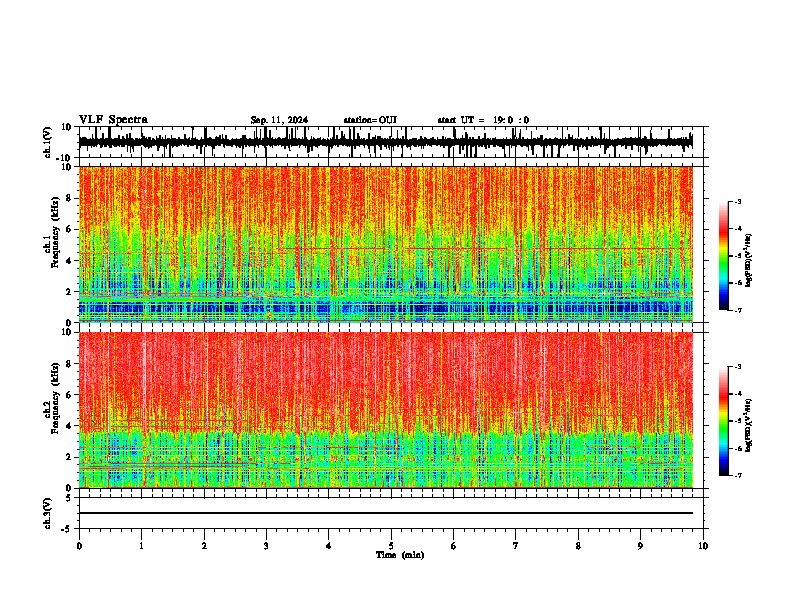This screenshot has height=612, width=792.
Task: Select the ch.1(V) axis label
Action: coord(48,142)
